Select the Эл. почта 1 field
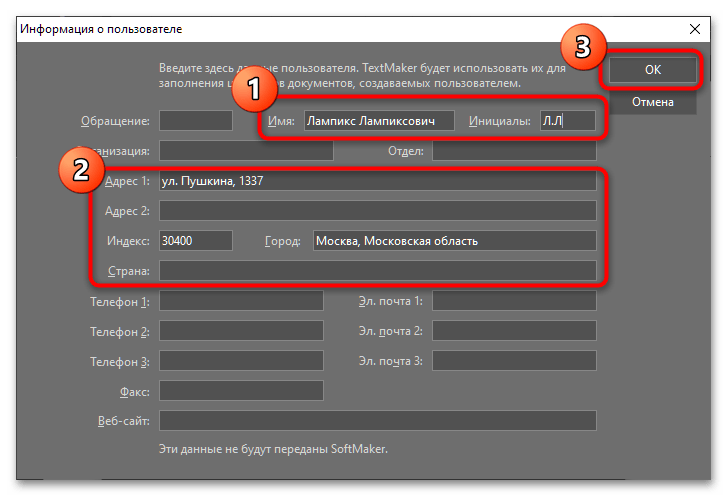 coord(514,301)
